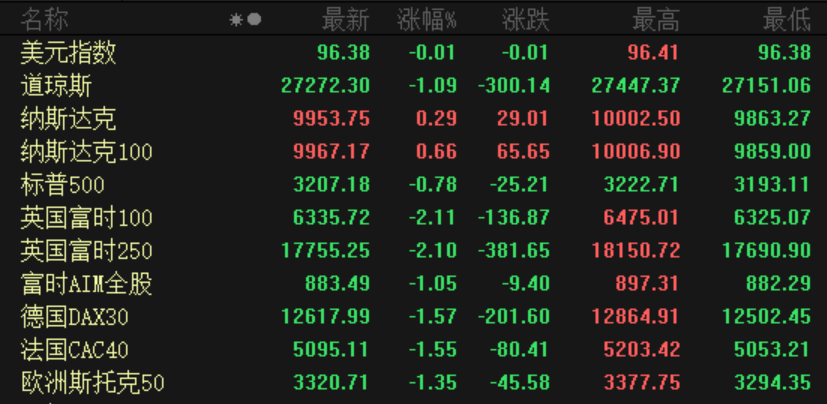Click low value 27151.06 for 道琼斯
This screenshot has width=827, height=404.
[766, 85]
